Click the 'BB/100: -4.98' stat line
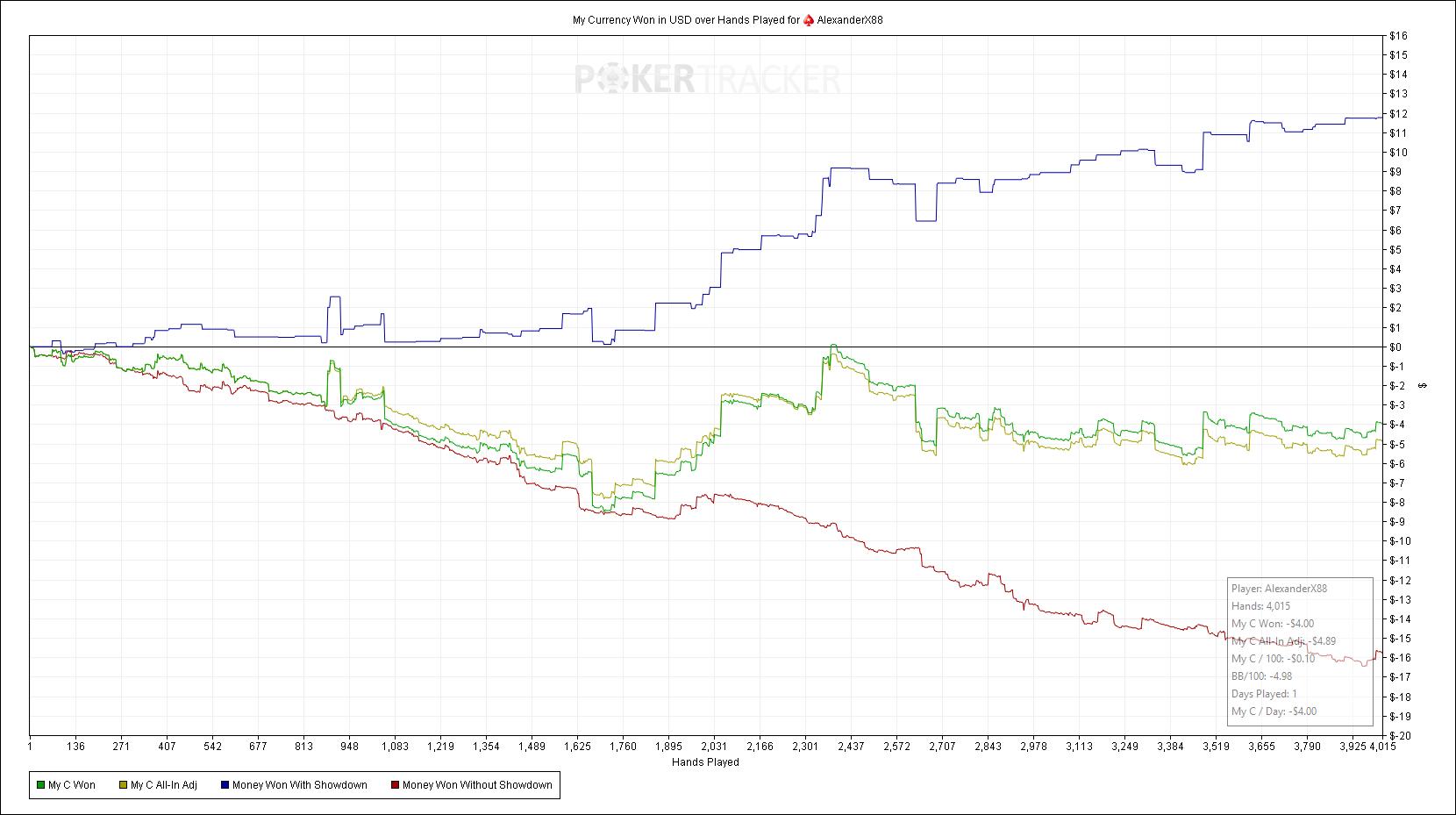The height and width of the screenshot is (815, 1456). pos(1261,676)
